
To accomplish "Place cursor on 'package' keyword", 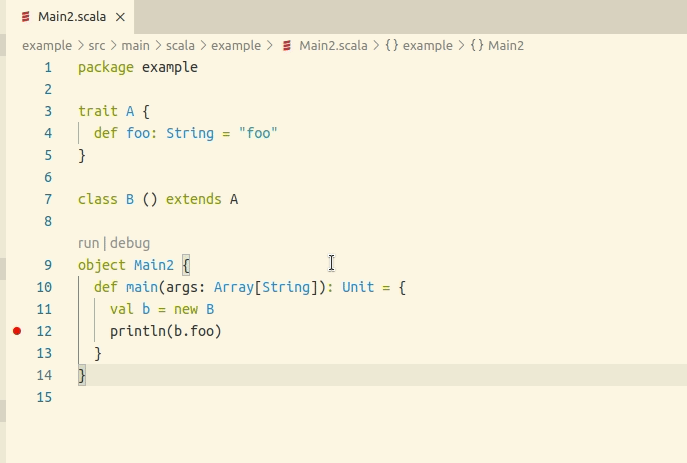I will tap(106, 67).
